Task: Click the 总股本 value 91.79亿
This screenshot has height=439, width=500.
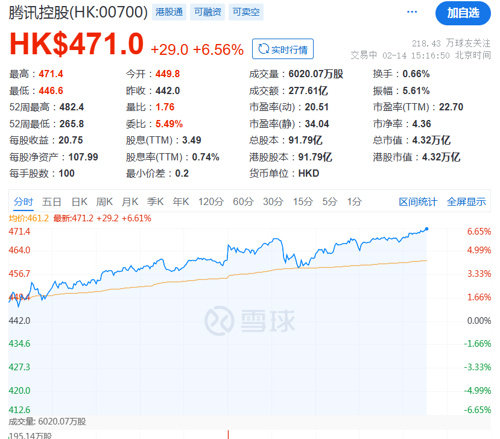Action: 305,140
